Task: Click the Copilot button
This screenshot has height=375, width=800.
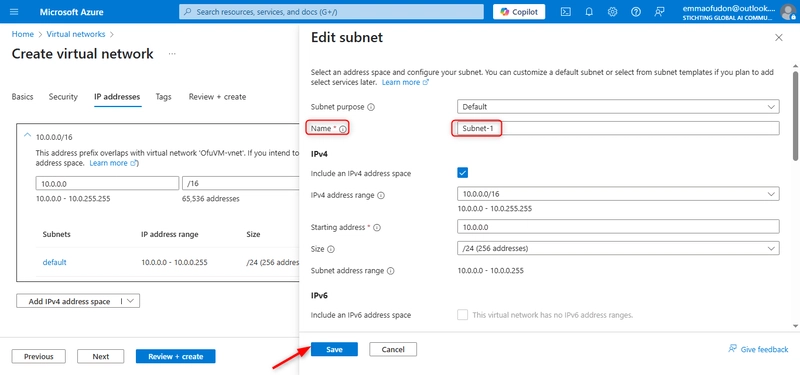Action: (x=519, y=12)
